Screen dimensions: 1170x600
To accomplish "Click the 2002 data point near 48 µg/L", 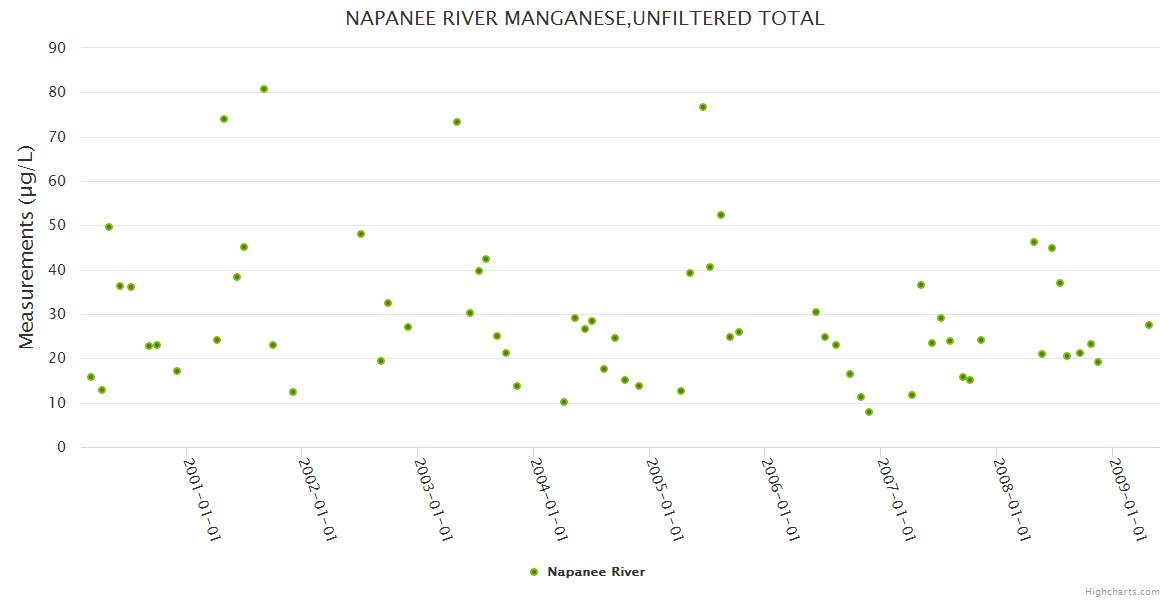I will (361, 234).
